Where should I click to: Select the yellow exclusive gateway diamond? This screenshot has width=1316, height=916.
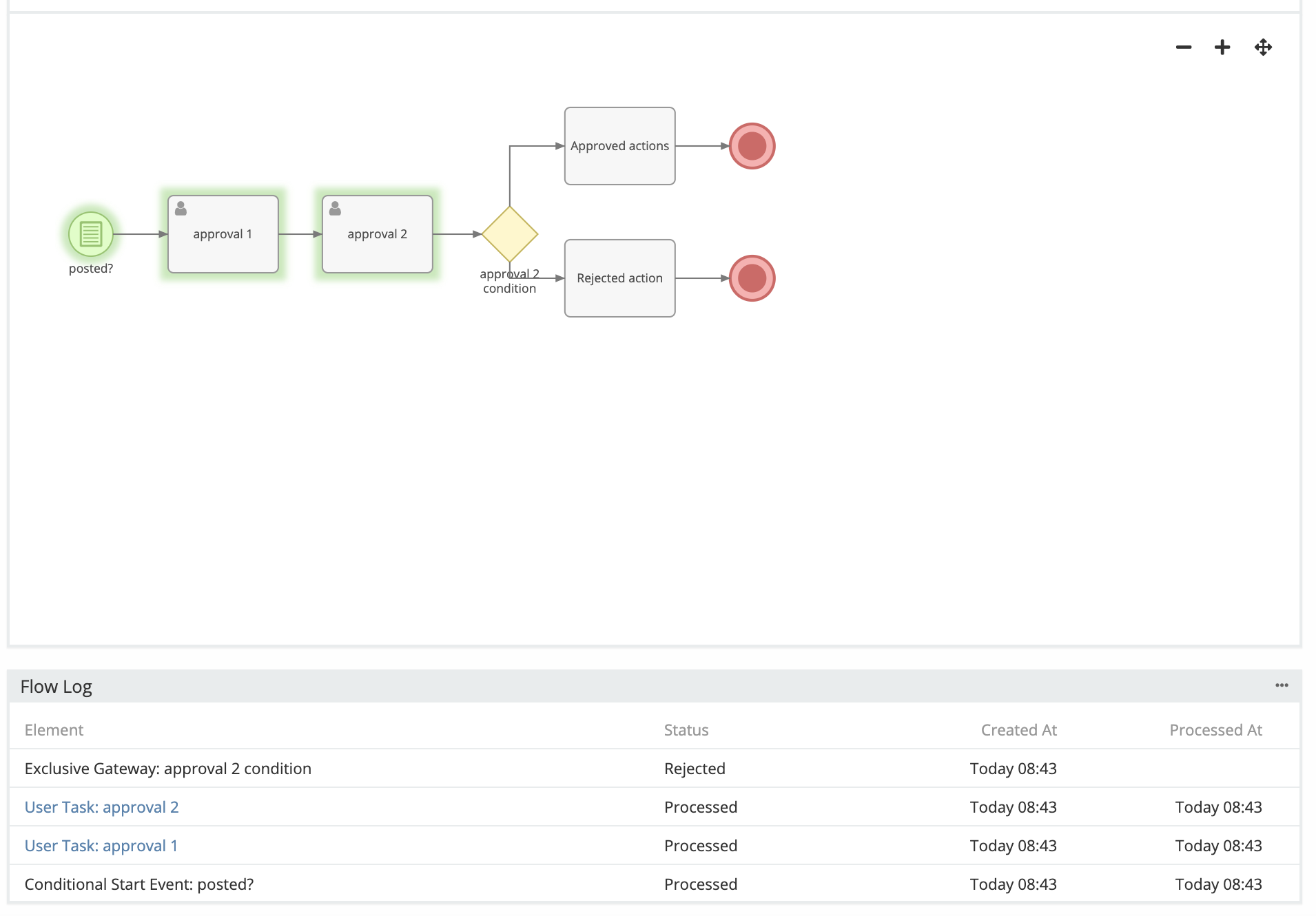coord(510,234)
